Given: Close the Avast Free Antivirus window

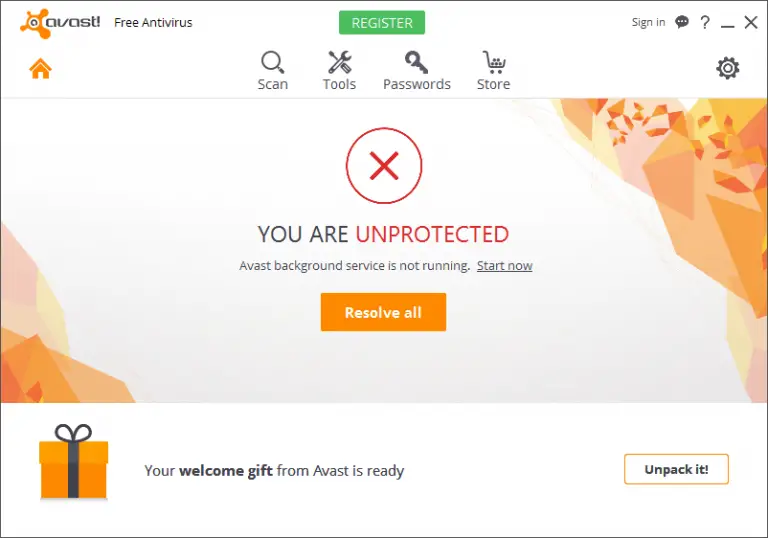Looking at the screenshot, I should (751, 22).
